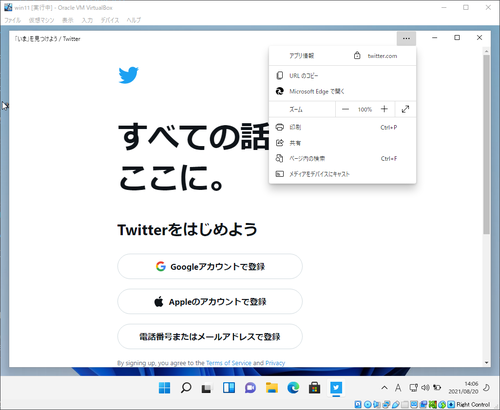
Task: Click the moon notification icon
Action: click(486, 388)
